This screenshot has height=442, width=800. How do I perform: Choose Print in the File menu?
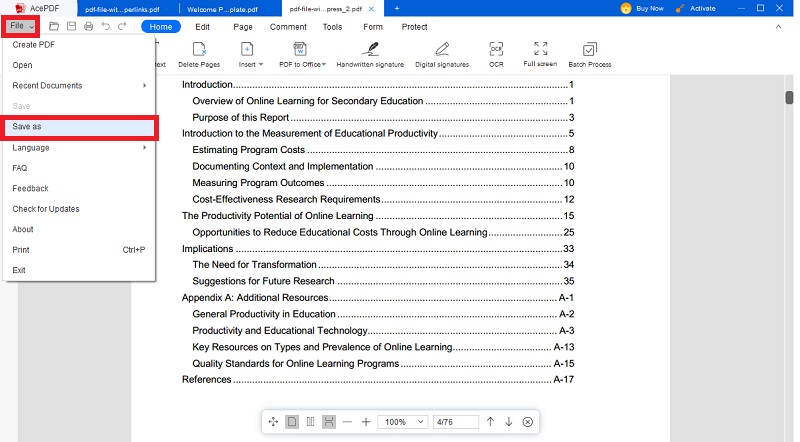79,250
